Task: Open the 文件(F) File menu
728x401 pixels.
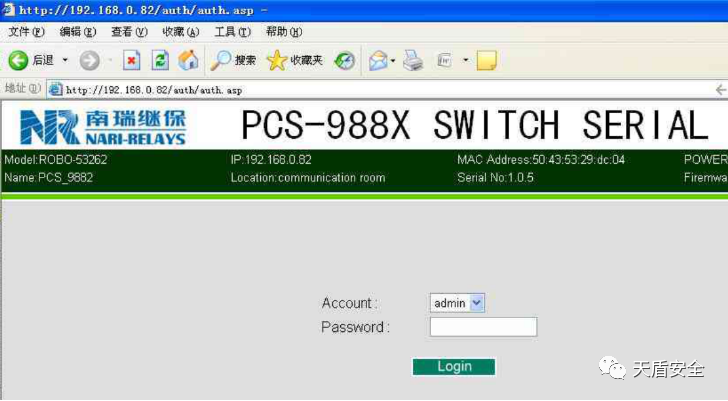Action: tap(26, 32)
